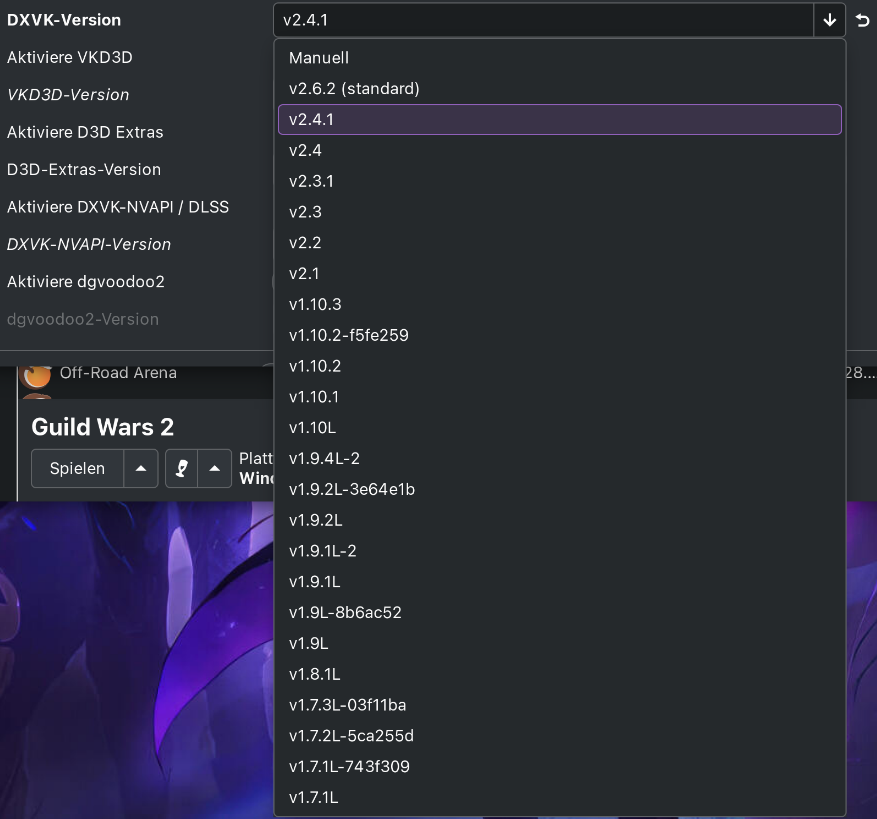Select v1.10L version entry

pyautogui.click(x=559, y=427)
